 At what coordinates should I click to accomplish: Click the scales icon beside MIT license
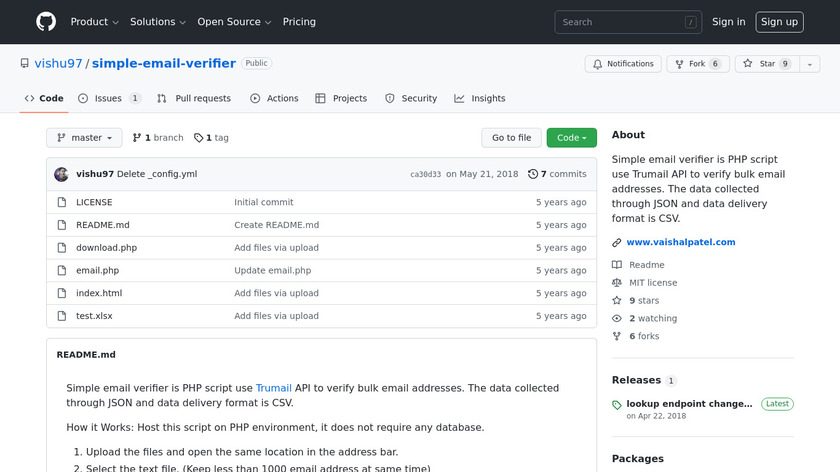[617, 282]
